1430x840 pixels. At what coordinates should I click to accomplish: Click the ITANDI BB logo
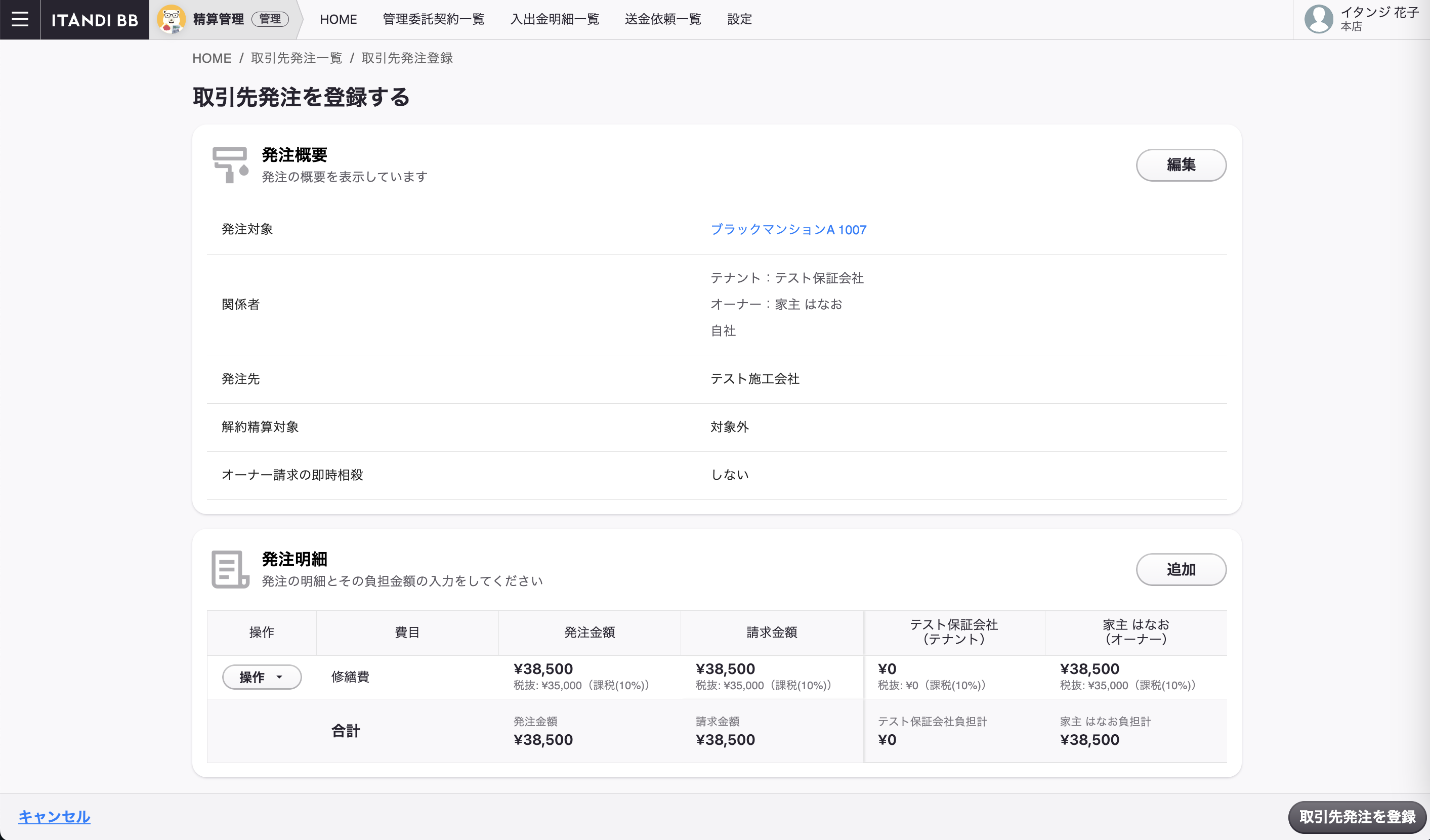click(95, 20)
